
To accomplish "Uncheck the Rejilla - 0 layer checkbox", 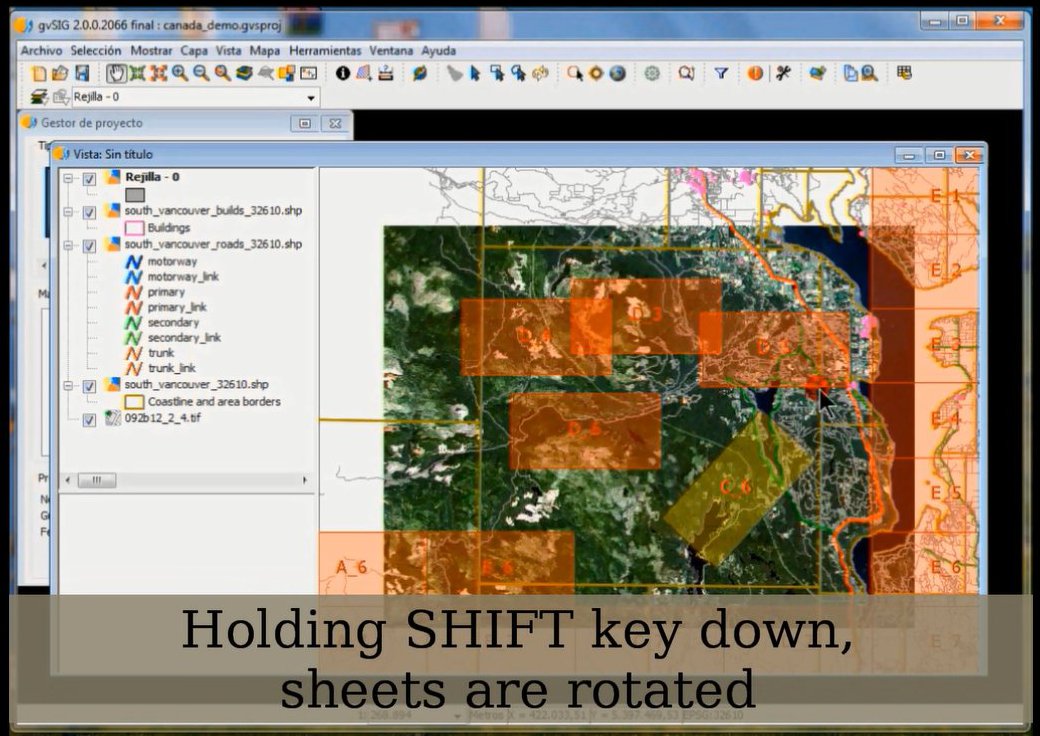I will (x=89, y=178).
